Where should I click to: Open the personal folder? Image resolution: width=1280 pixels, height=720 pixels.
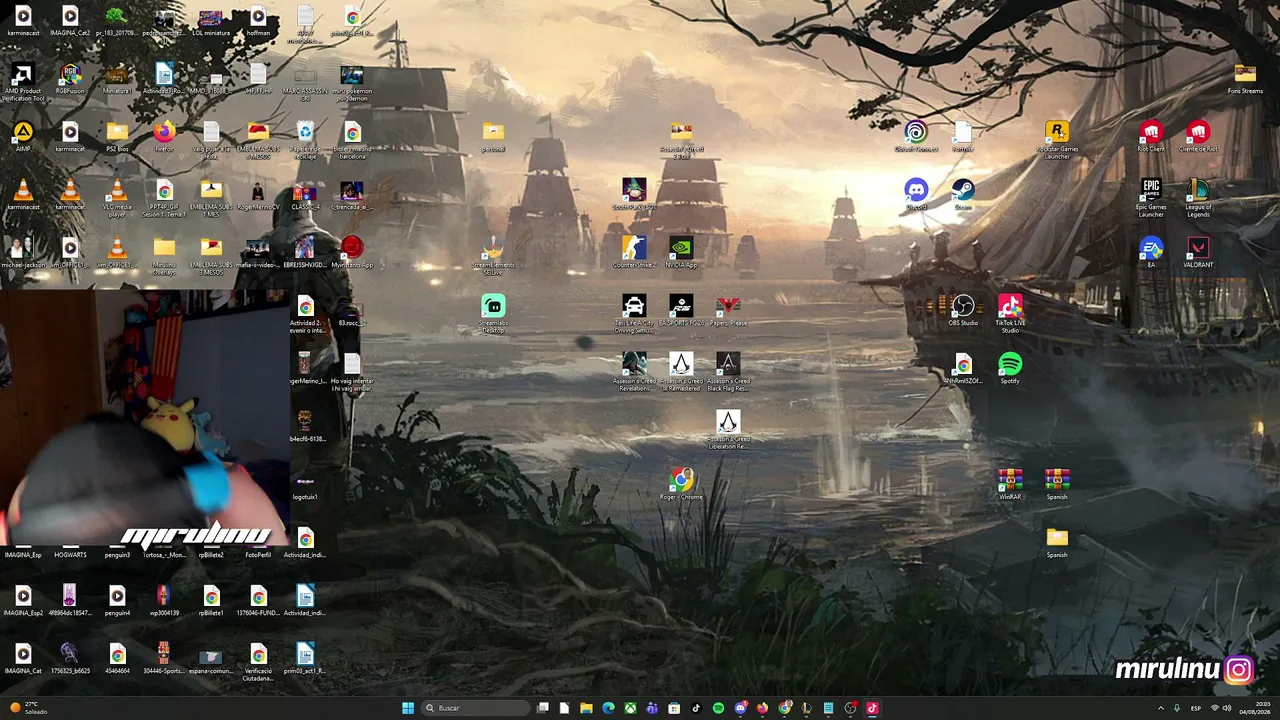(493, 136)
